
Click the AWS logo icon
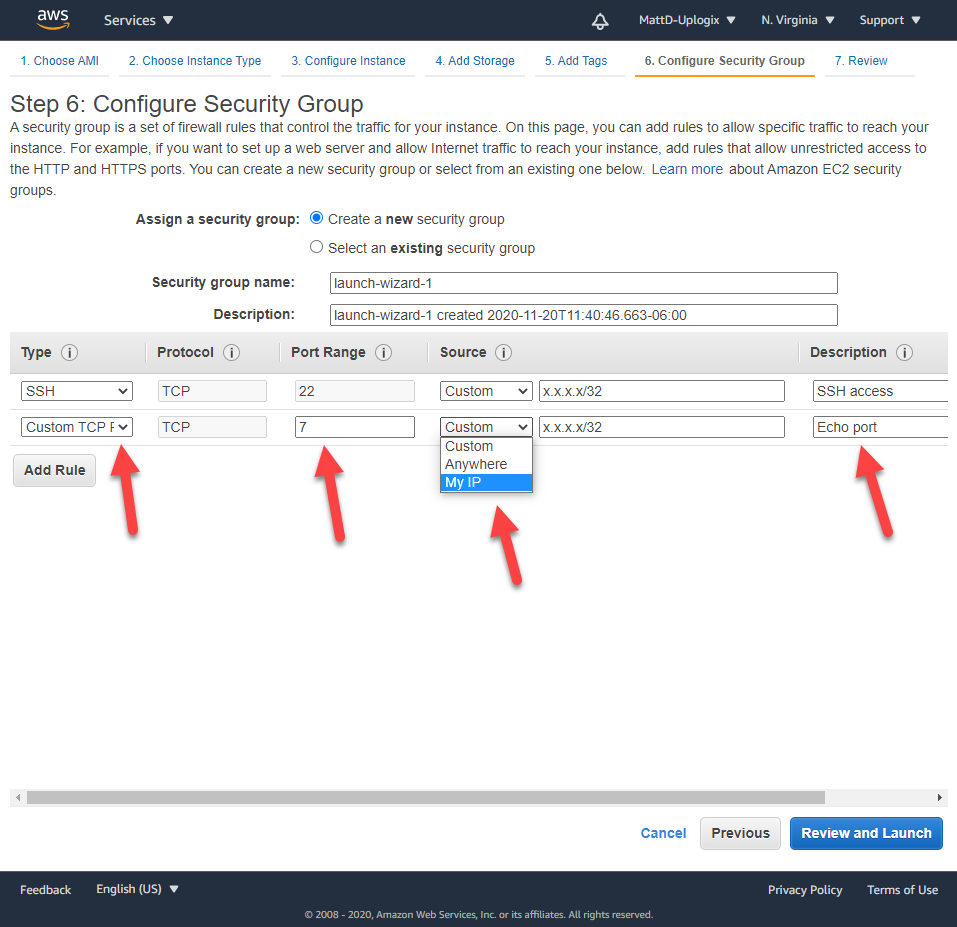(x=52, y=20)
